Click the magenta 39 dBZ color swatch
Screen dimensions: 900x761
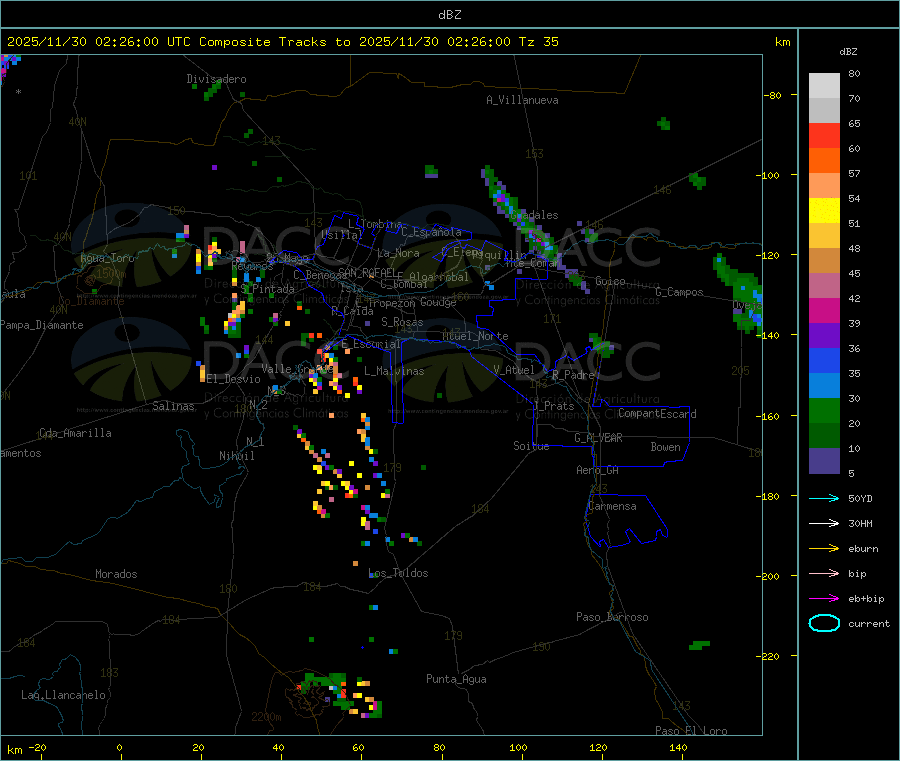pos(824,310)
